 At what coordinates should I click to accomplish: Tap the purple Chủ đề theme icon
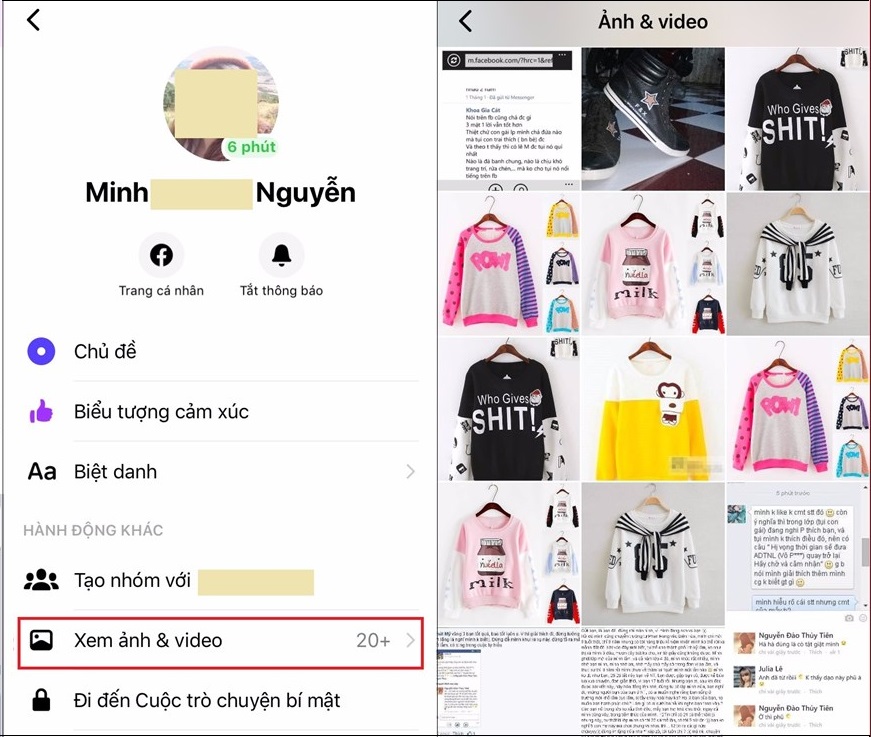click(41, 351)
